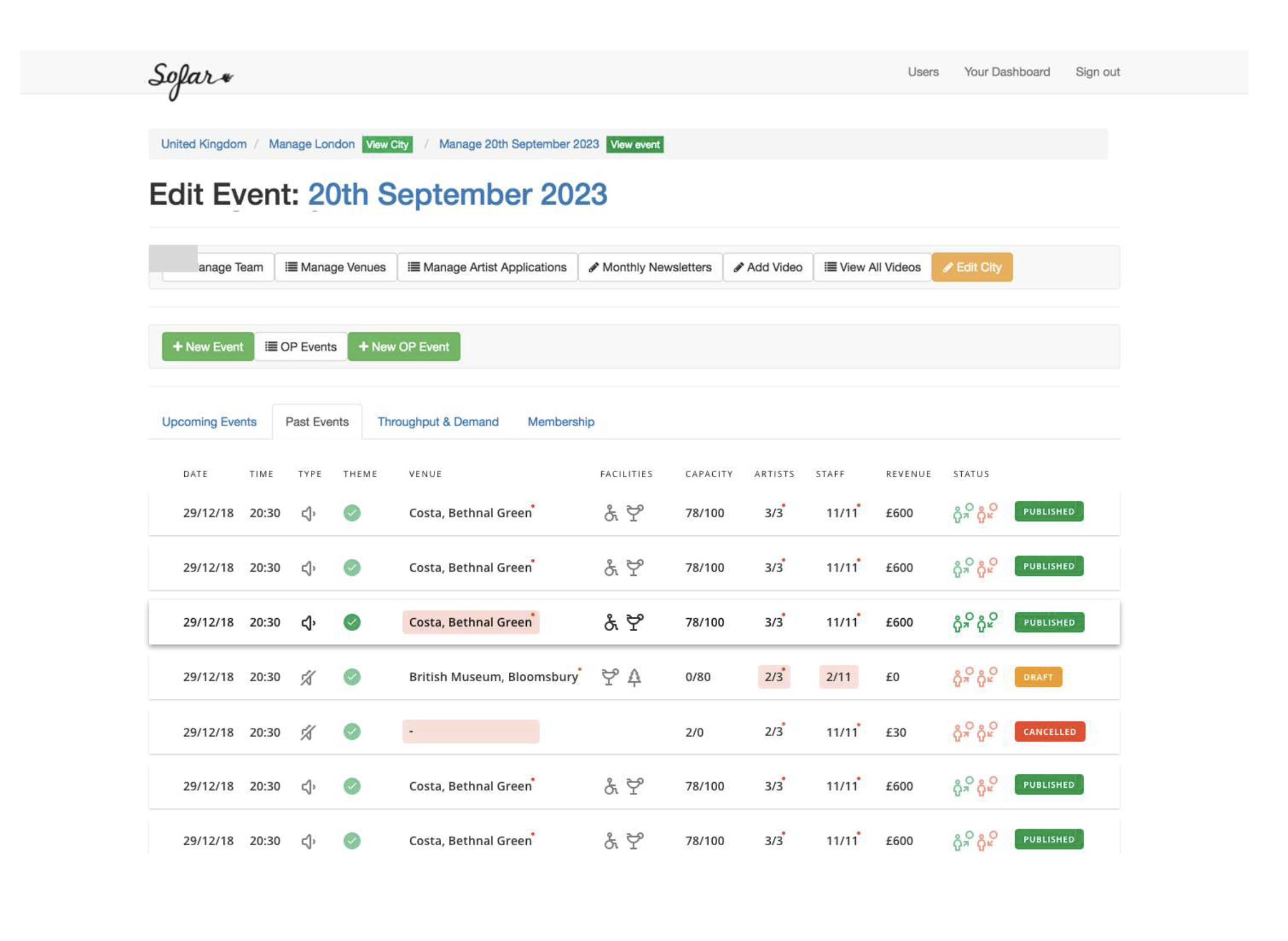Screen dimensions: 1288x941
Task: Open the OP Events list
Action: pos(301,347)
